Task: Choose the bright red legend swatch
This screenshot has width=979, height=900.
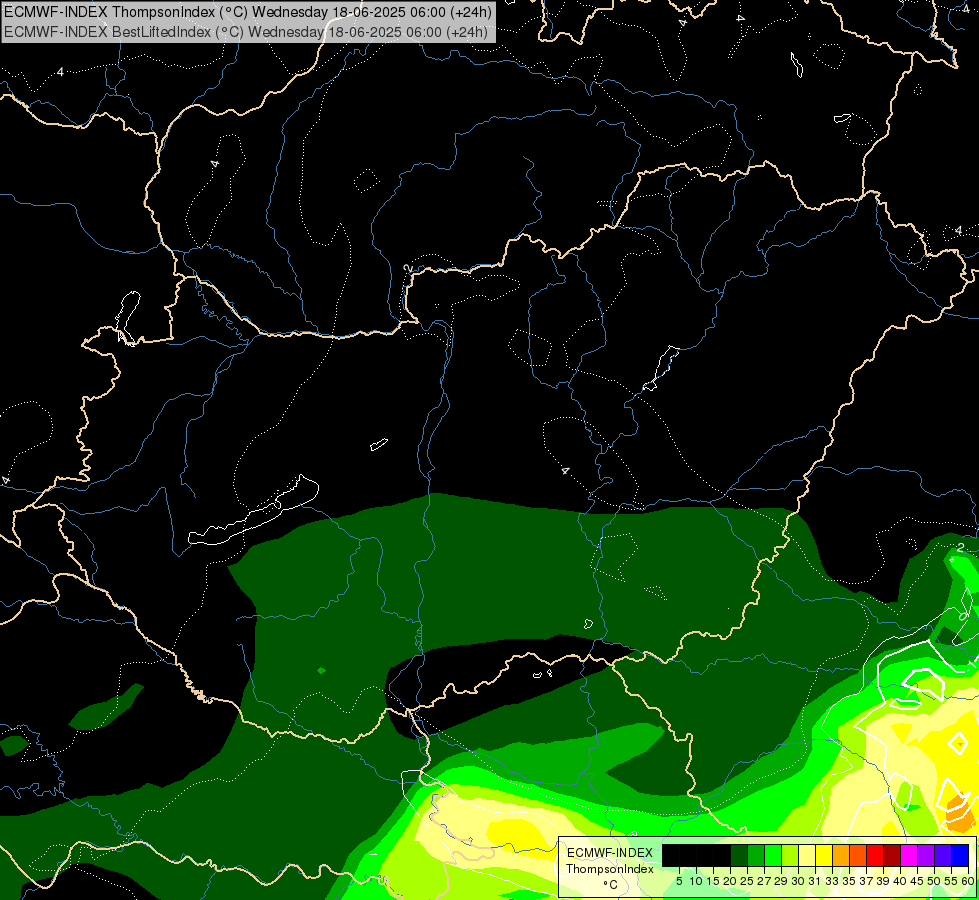Action: coord(875,855)
